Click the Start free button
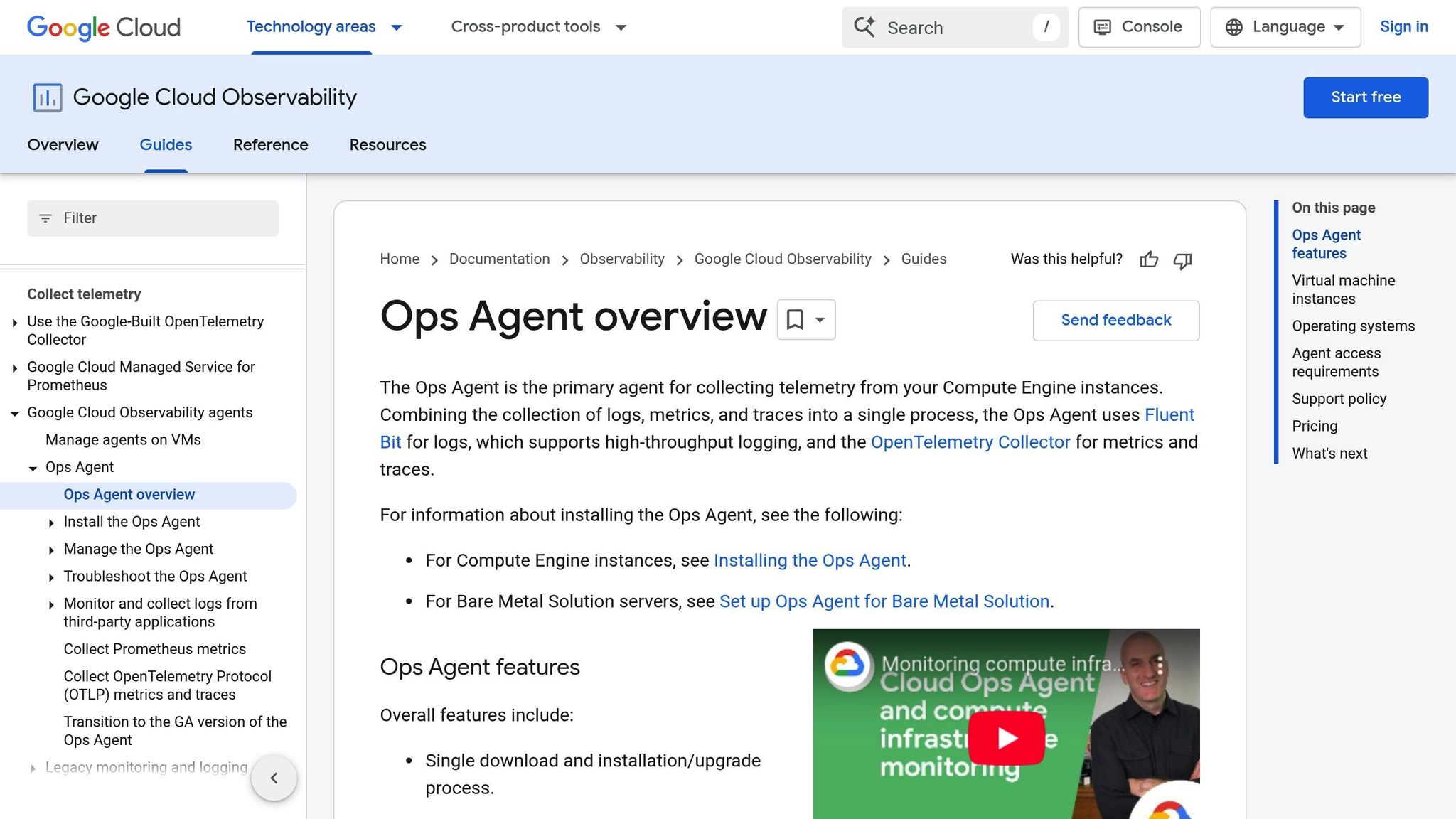This screenshot has width=1456, height=819. coord(1365,97)
